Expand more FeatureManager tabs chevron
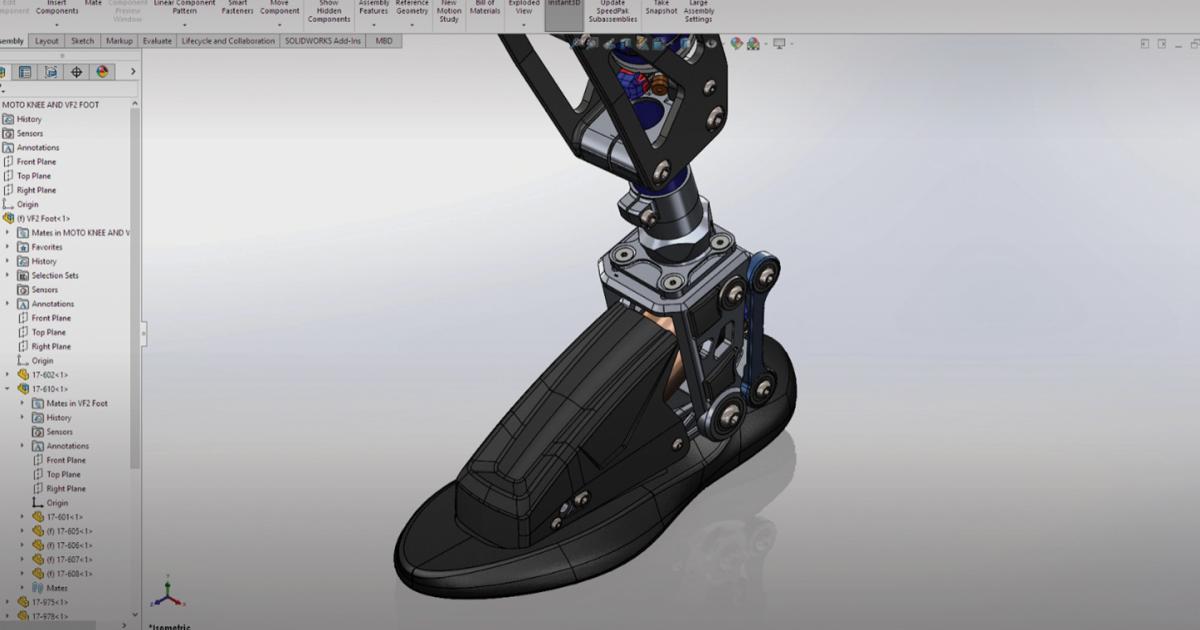This screenshot has height=630, width=1200. coord(133,72)
